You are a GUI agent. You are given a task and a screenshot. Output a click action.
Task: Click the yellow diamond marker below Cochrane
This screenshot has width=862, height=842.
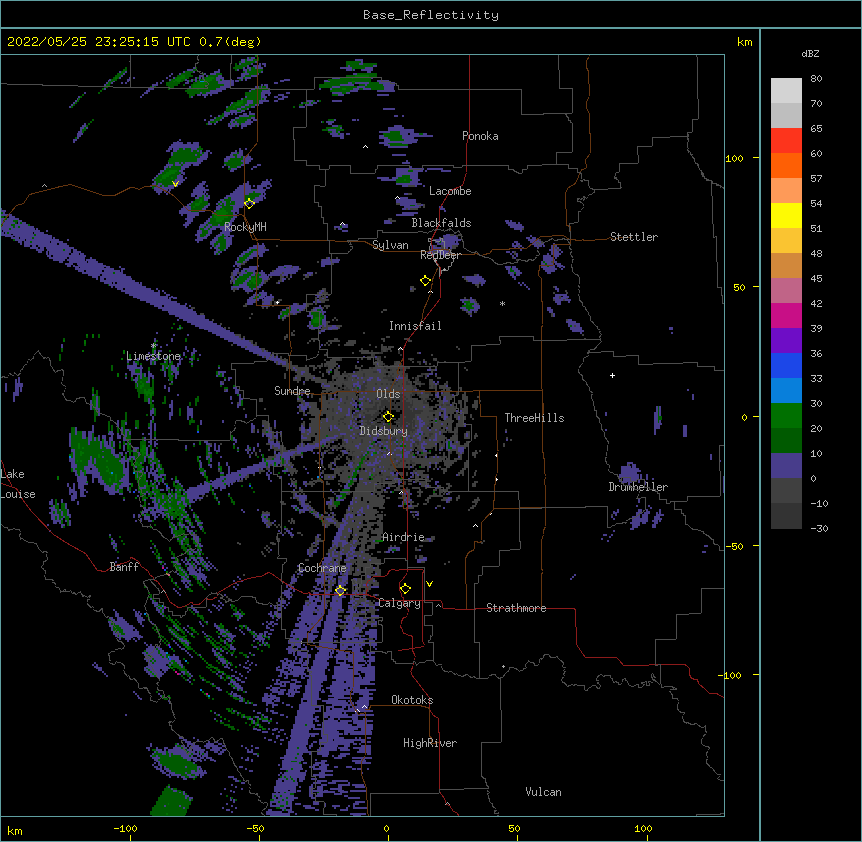click(x=340, y=590)
